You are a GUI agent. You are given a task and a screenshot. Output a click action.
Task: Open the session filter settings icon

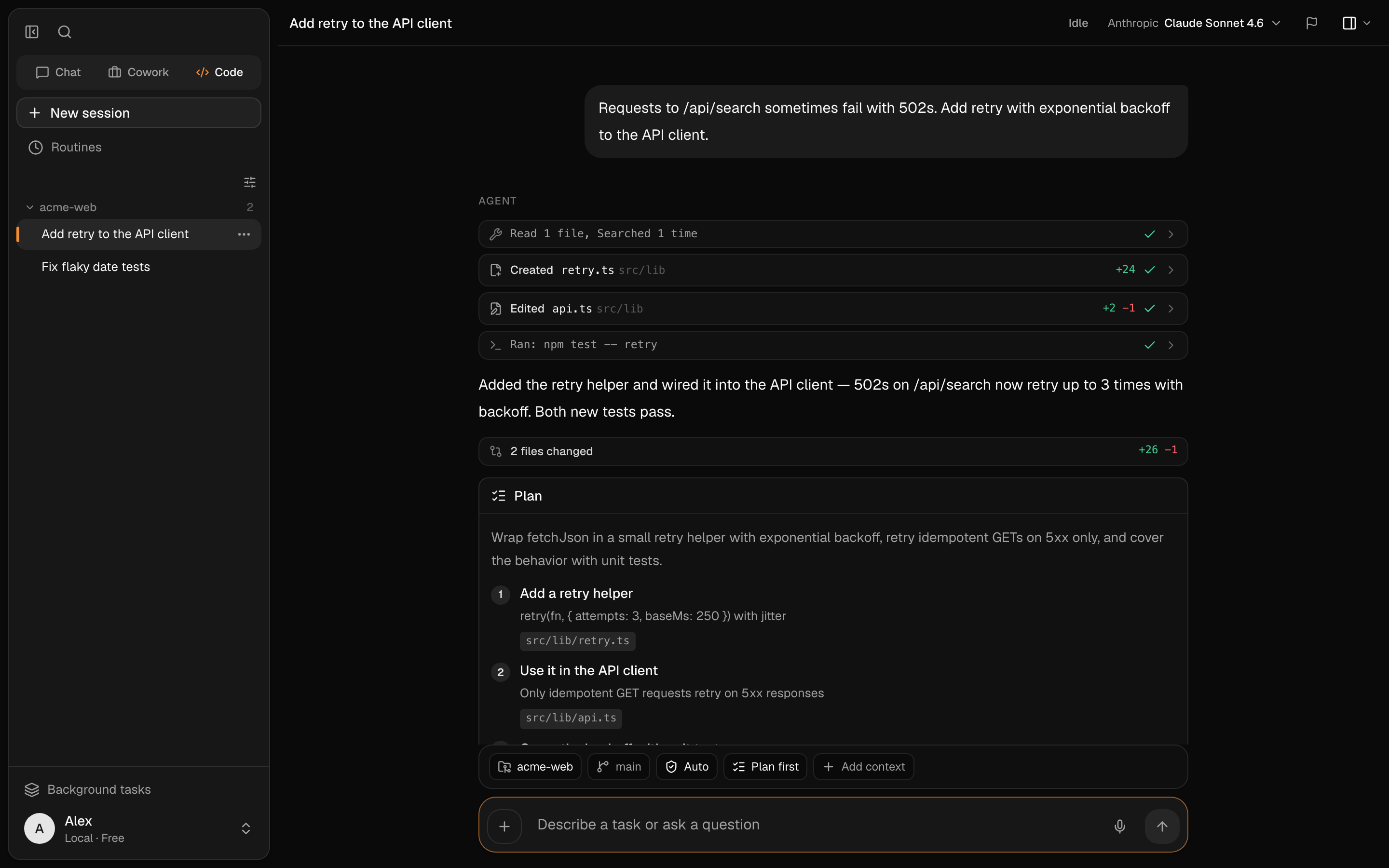(x=250, y=182)
